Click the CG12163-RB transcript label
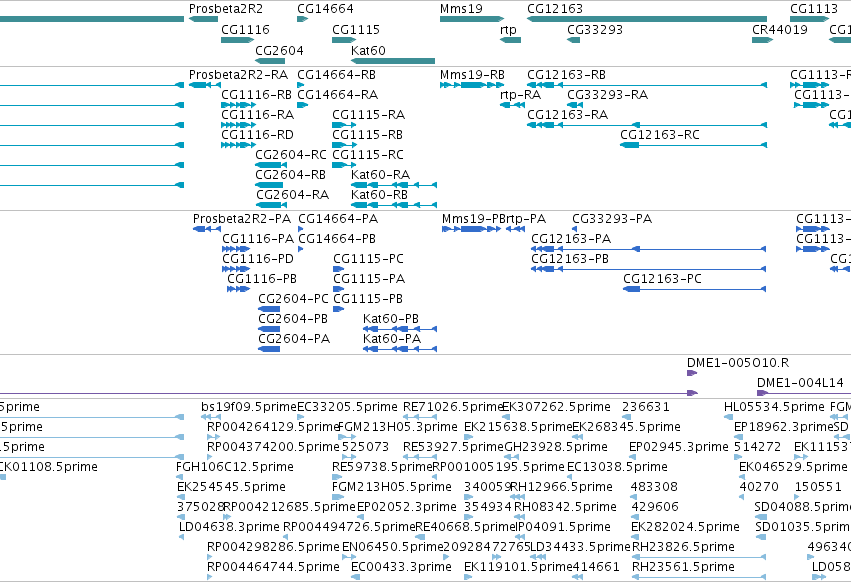The image size is (851, 582). coord(567,74)
